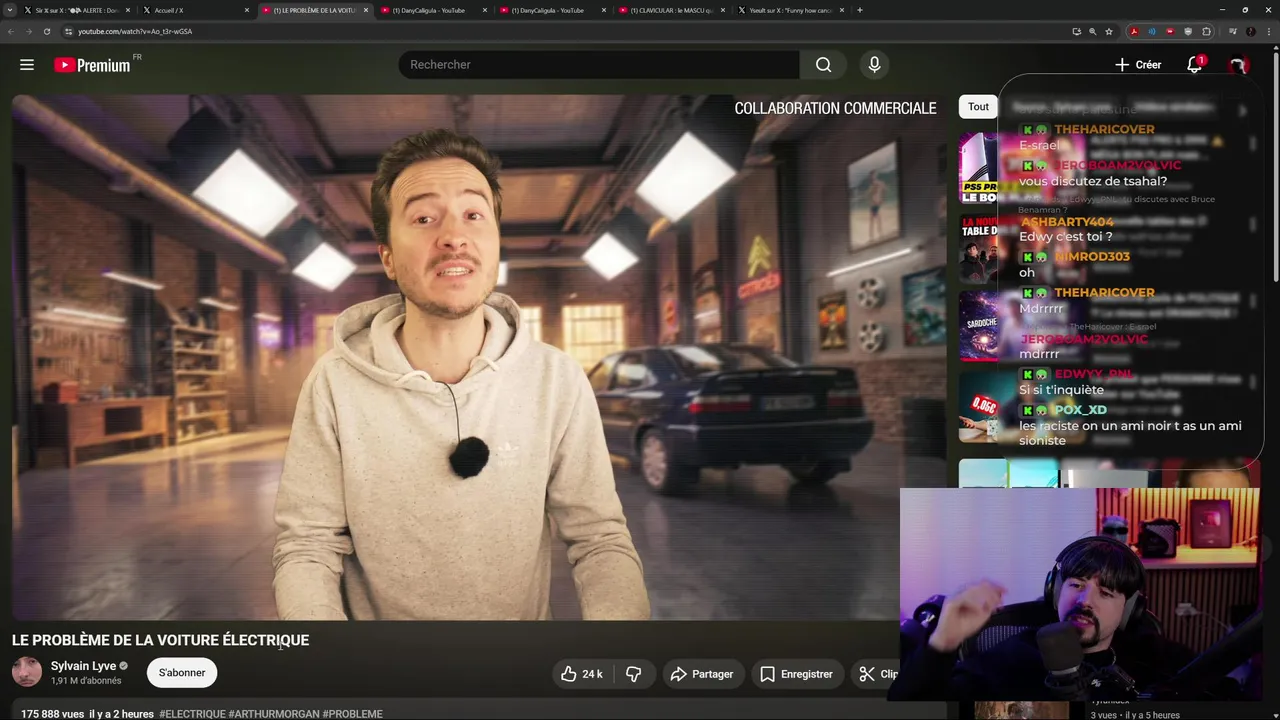
Task: Close the current 'LE PROBLÈME DE LA VOITURE' tab
Action: (366, 10)
